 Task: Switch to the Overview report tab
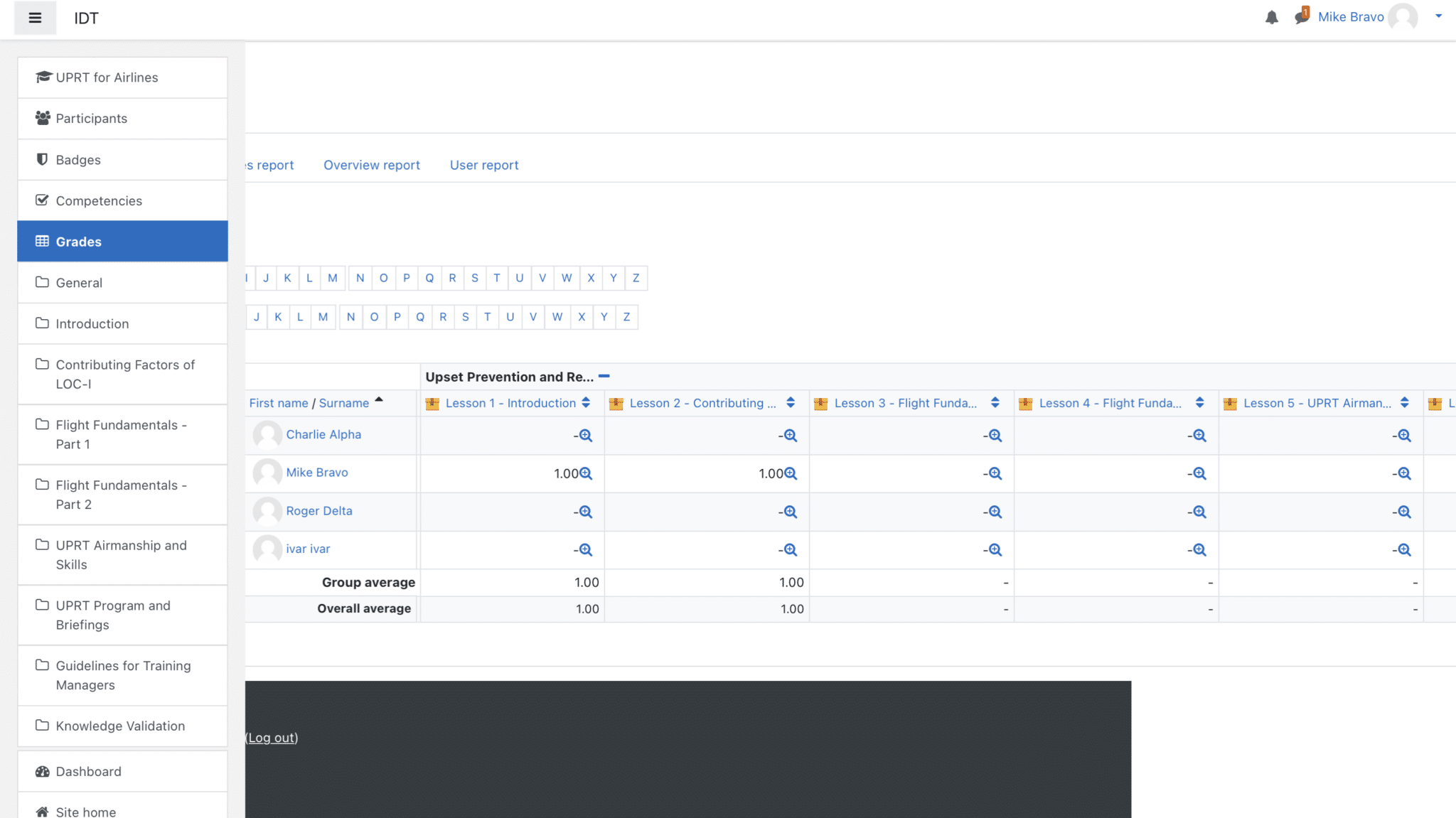[x=371, y=164]
